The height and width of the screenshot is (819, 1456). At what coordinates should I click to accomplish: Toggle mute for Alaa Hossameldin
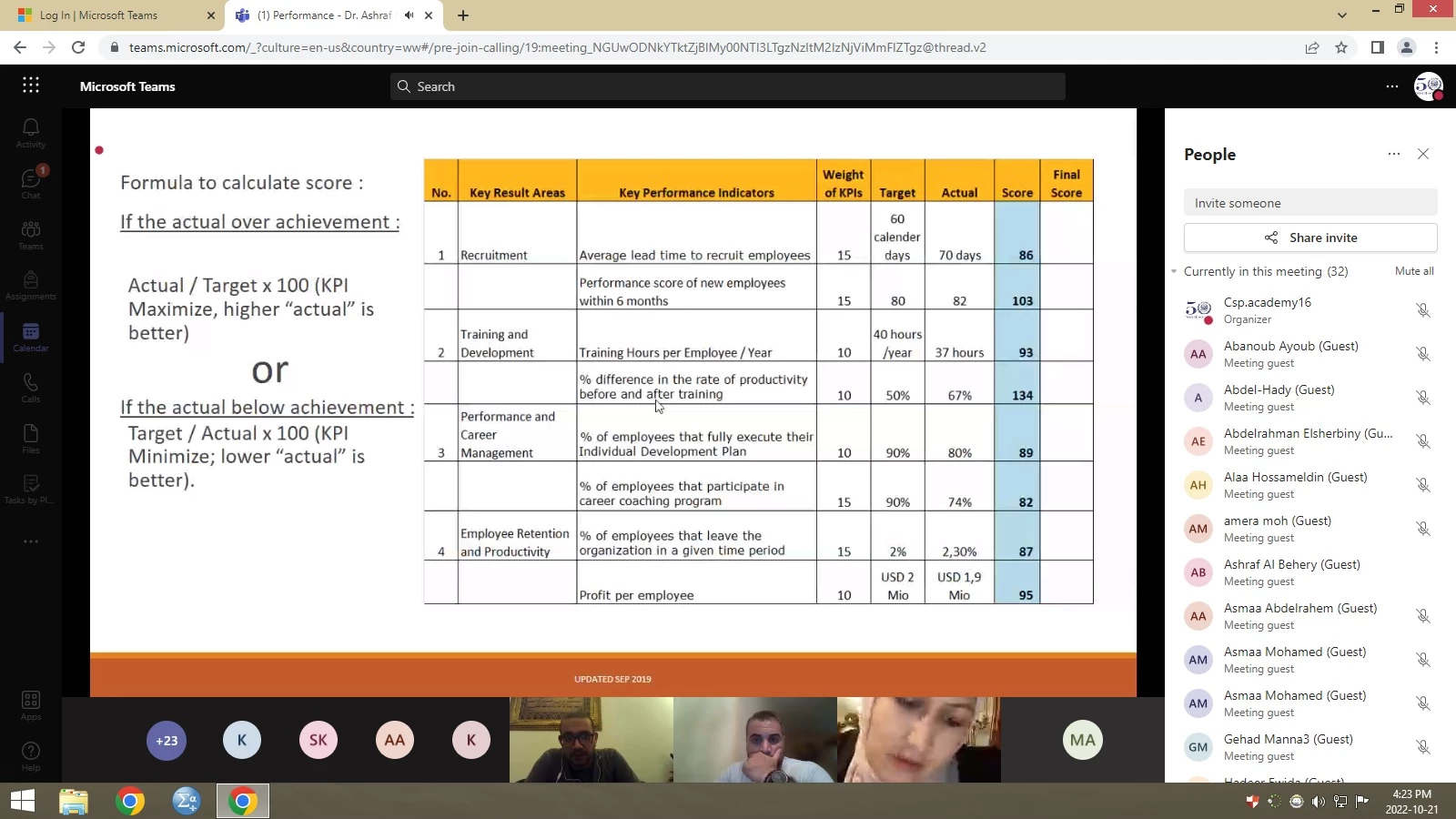click(x=1423, y=485)
